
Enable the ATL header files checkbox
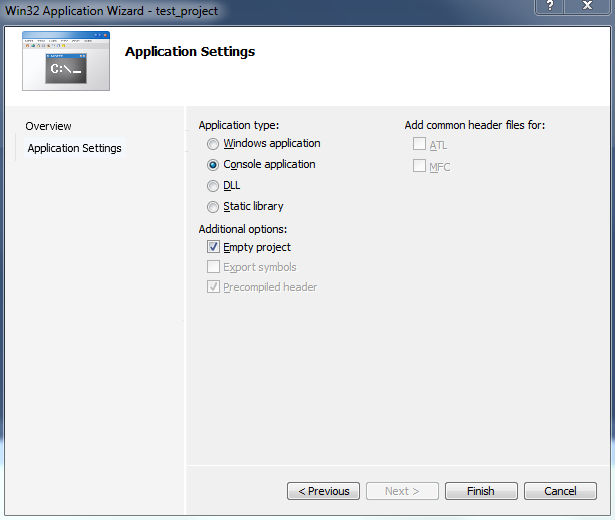[x=419, y=145]
